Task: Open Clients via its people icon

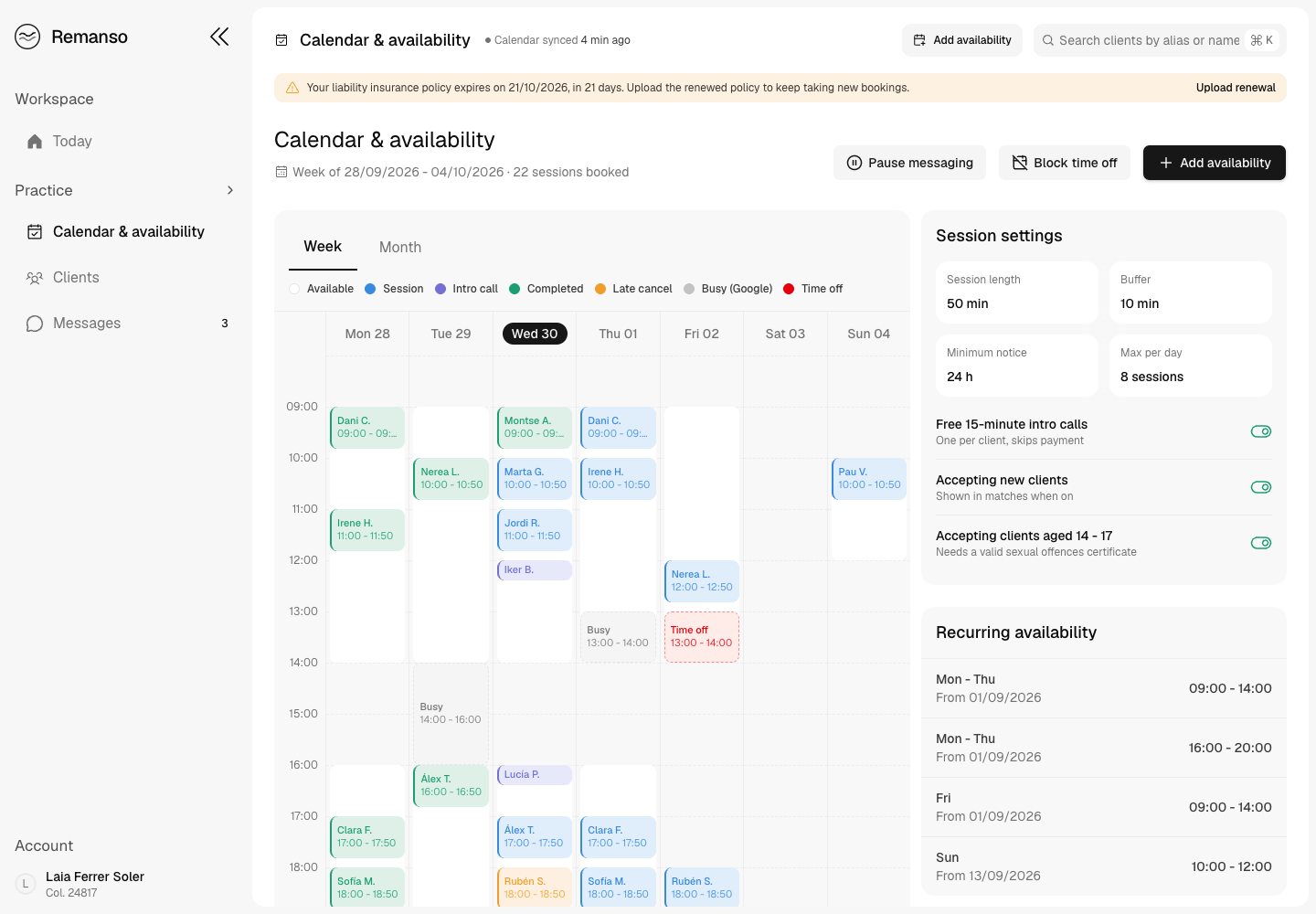Action: [x=35, y=278]
